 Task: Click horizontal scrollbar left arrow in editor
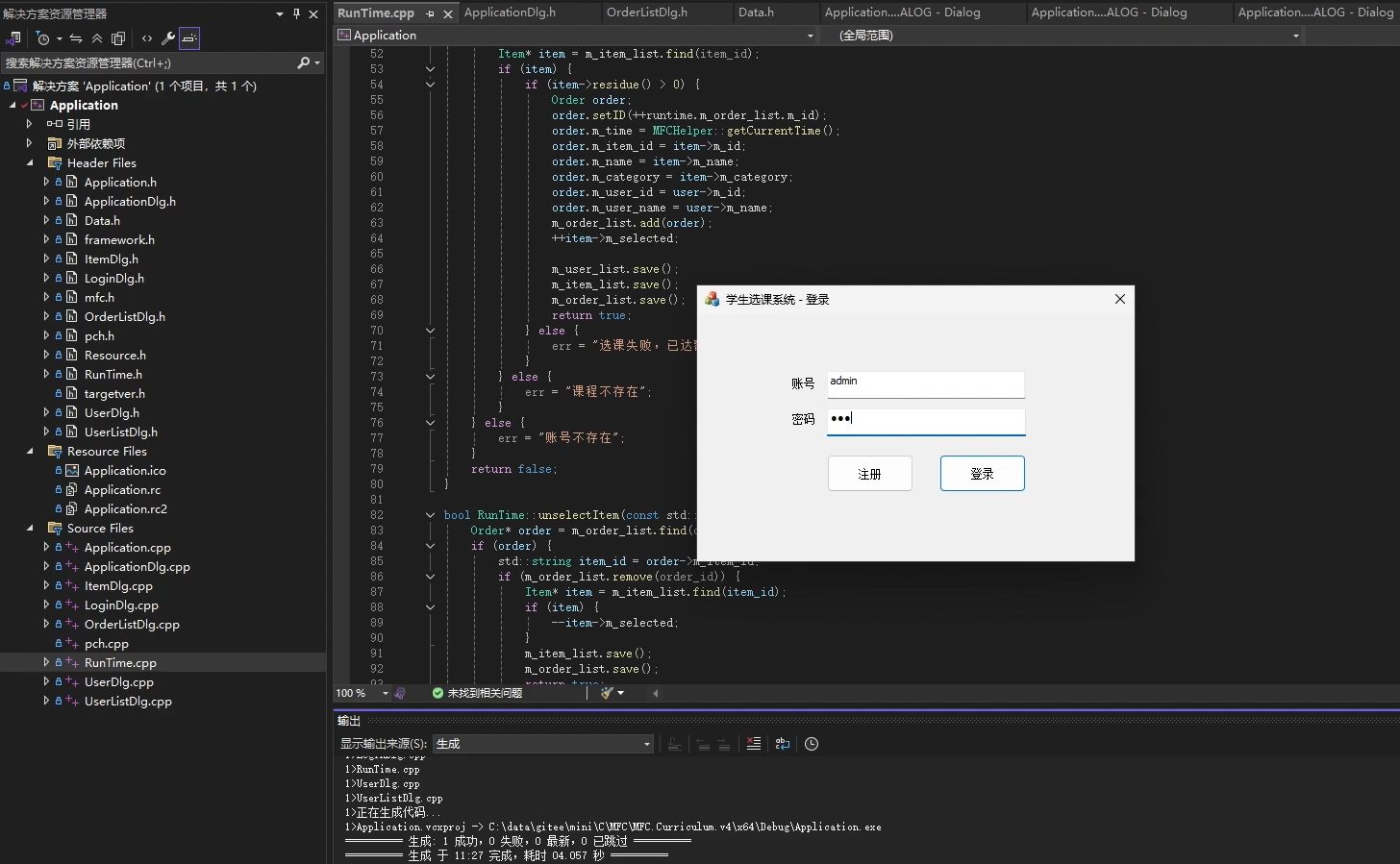656,693
